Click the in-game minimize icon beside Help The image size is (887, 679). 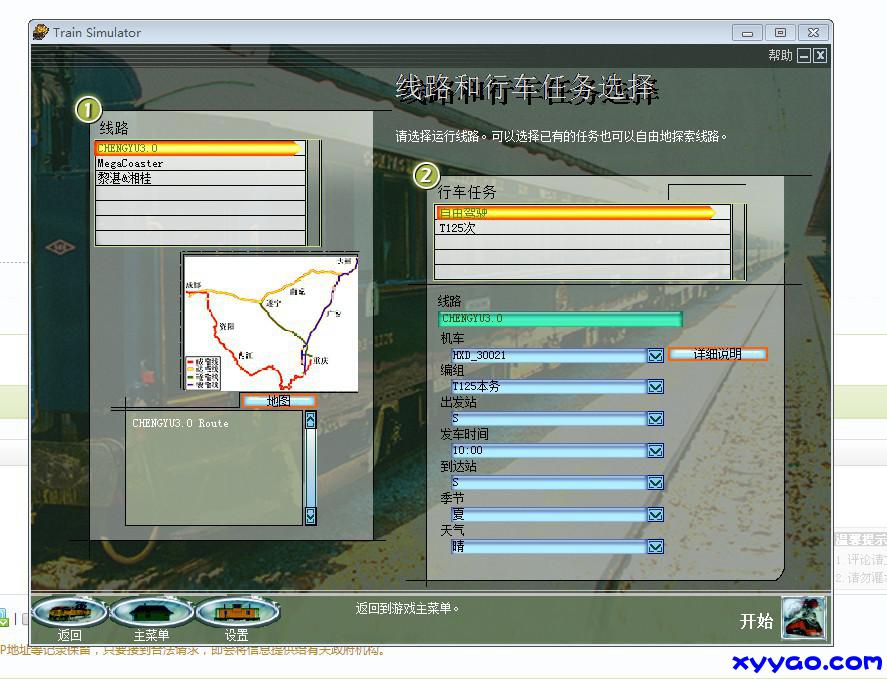tap(804, 56)
